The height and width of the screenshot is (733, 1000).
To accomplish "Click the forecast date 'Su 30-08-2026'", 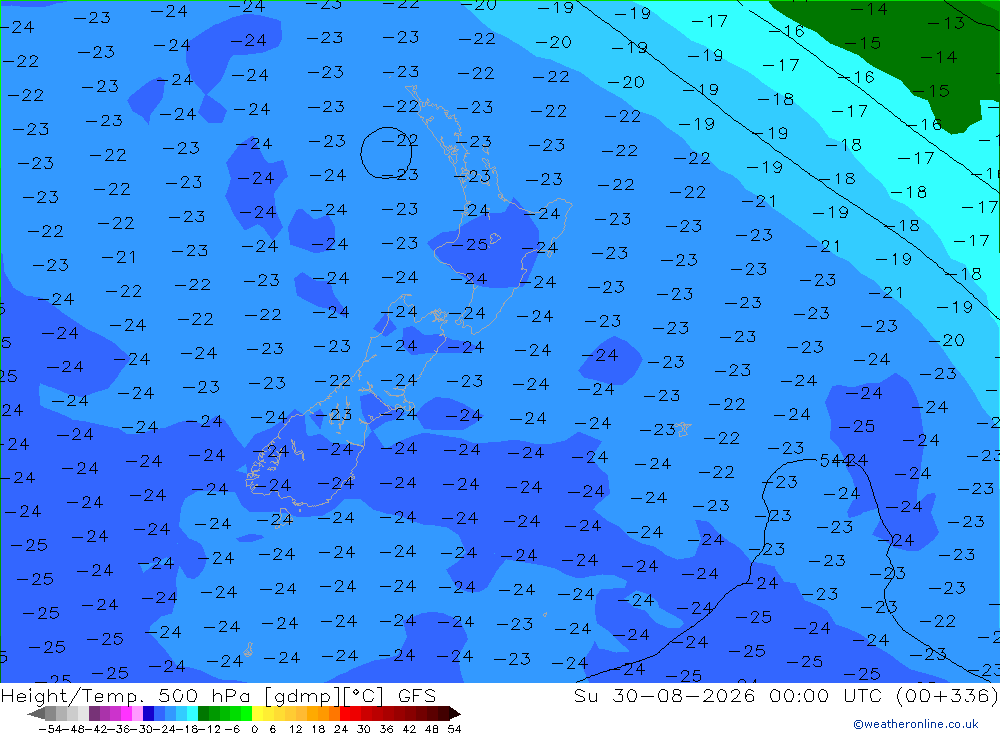I will (665, 695).
